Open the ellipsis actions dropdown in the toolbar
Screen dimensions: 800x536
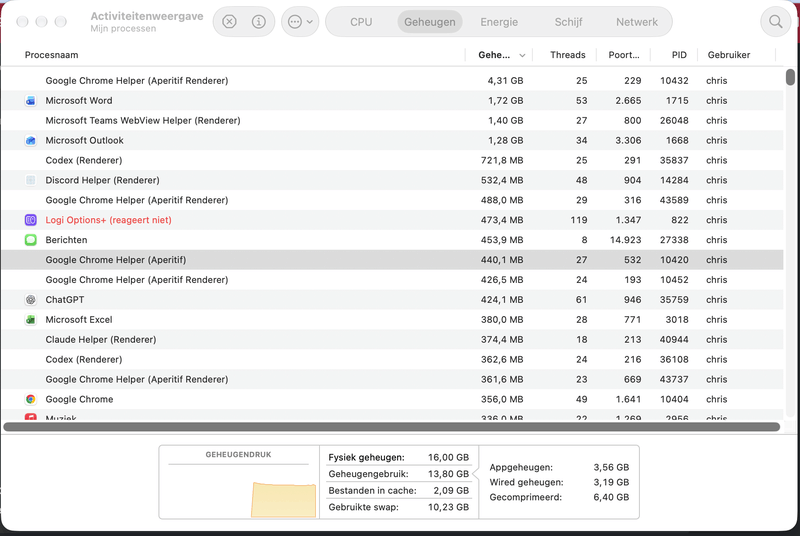point(300,22)
